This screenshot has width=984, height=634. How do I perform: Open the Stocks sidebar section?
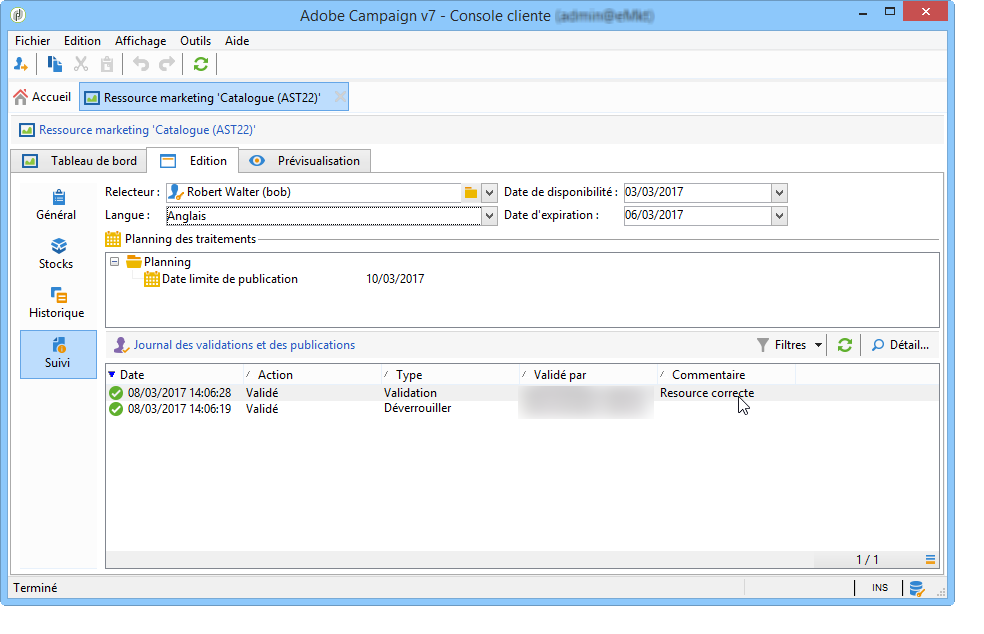(56, 254)
